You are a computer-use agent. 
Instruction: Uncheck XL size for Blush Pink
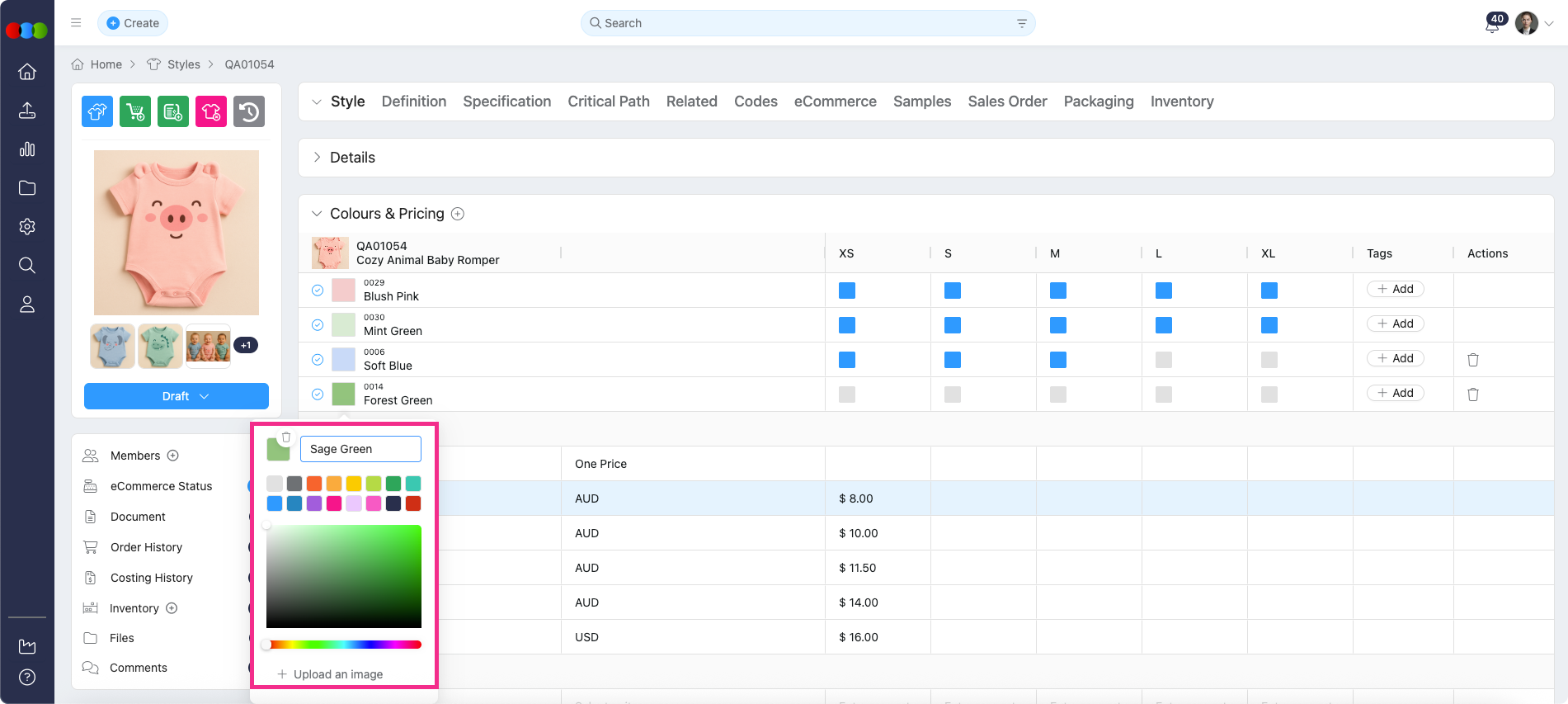(1269, 291)
